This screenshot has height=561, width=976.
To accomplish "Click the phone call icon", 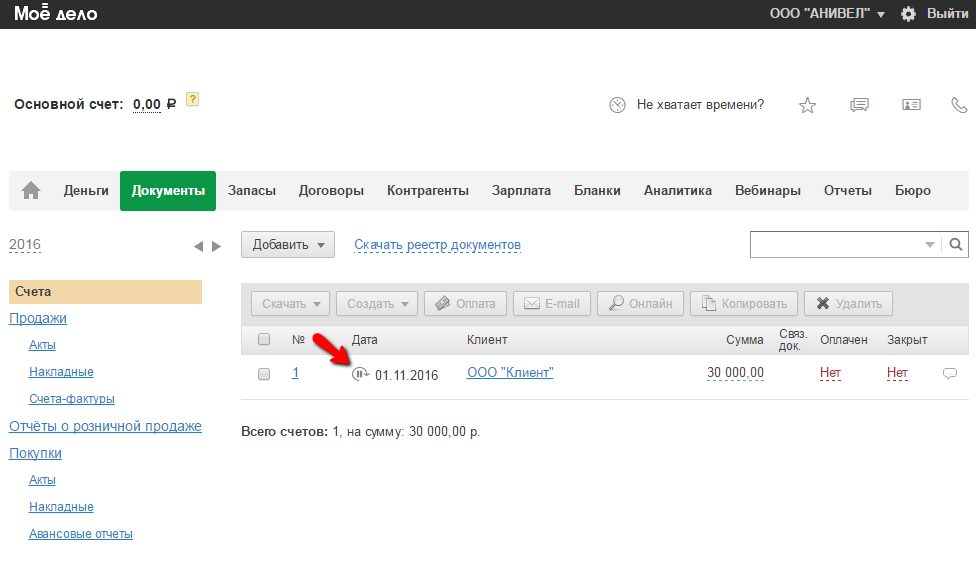I will pyautogui.click(x=959, y=105).
